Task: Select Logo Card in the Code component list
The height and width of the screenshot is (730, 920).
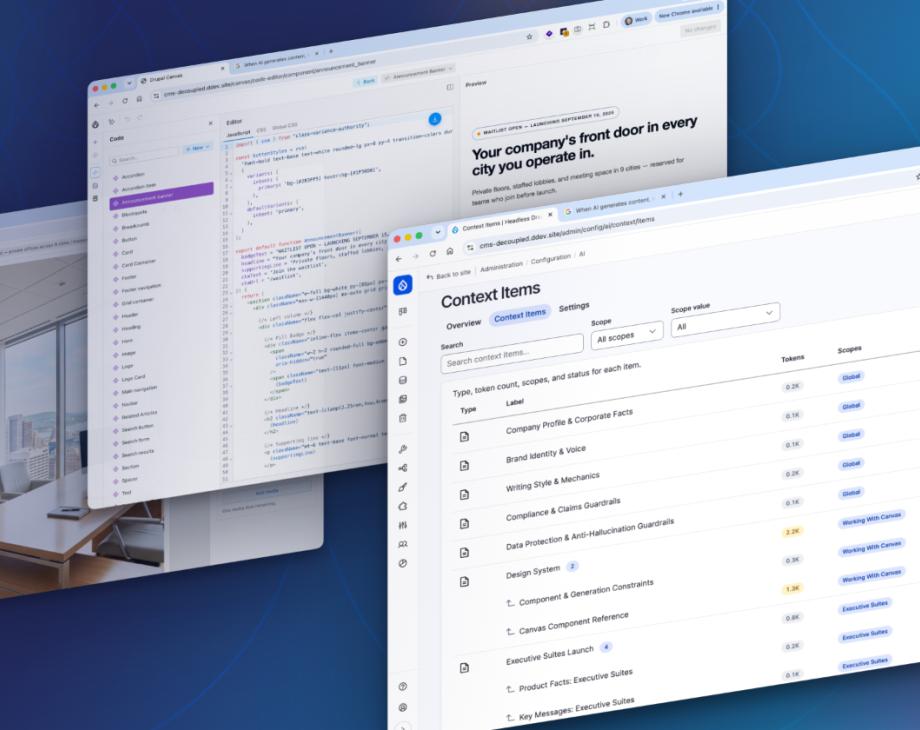Action: click(x=133, y=377)
